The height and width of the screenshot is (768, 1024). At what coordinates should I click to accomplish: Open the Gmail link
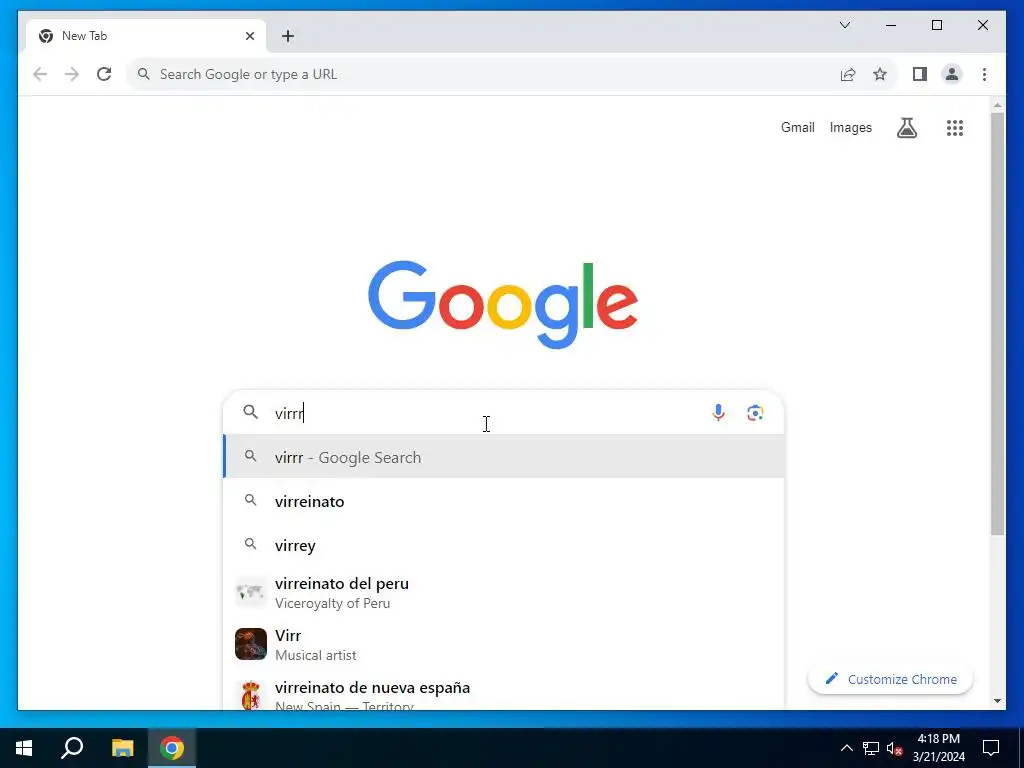click(797, 128)
